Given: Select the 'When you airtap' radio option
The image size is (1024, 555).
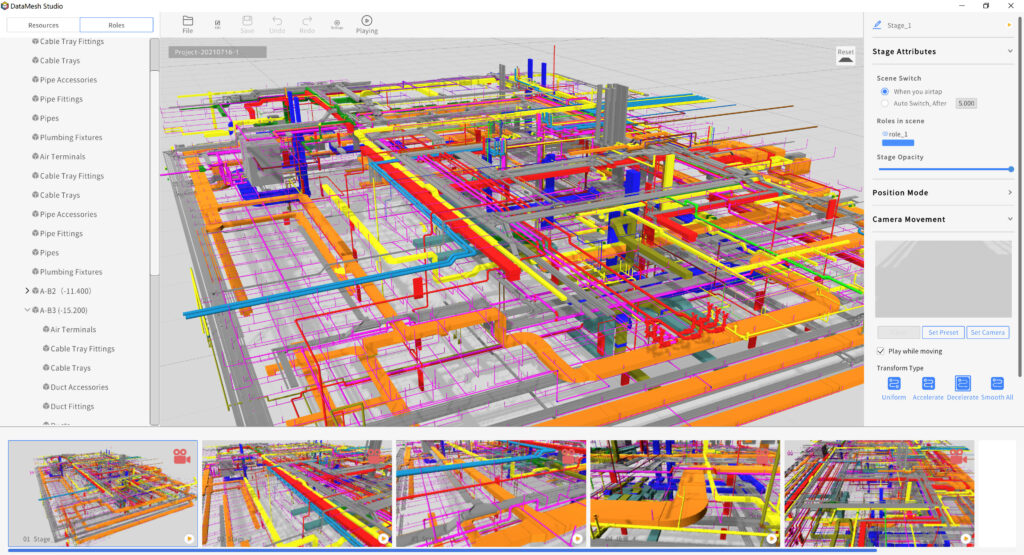Looking at the screenshot, I should pos(884,91).
